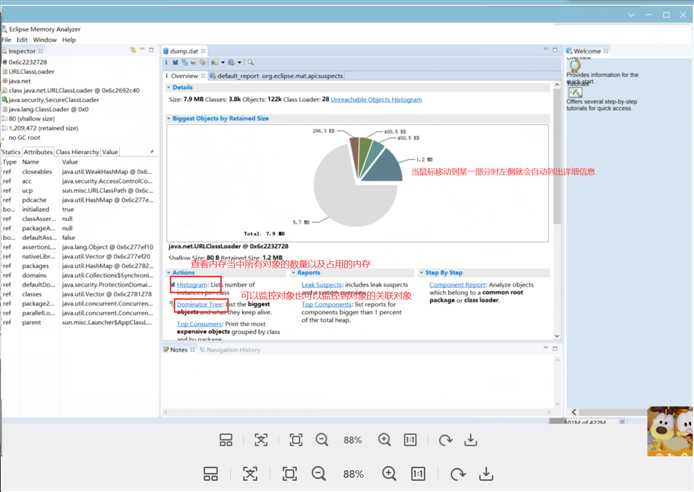This screenshot has height=492, width=694.
Task: Collapse Biggest Objects by Retained Size section
Action: (169, 119)
